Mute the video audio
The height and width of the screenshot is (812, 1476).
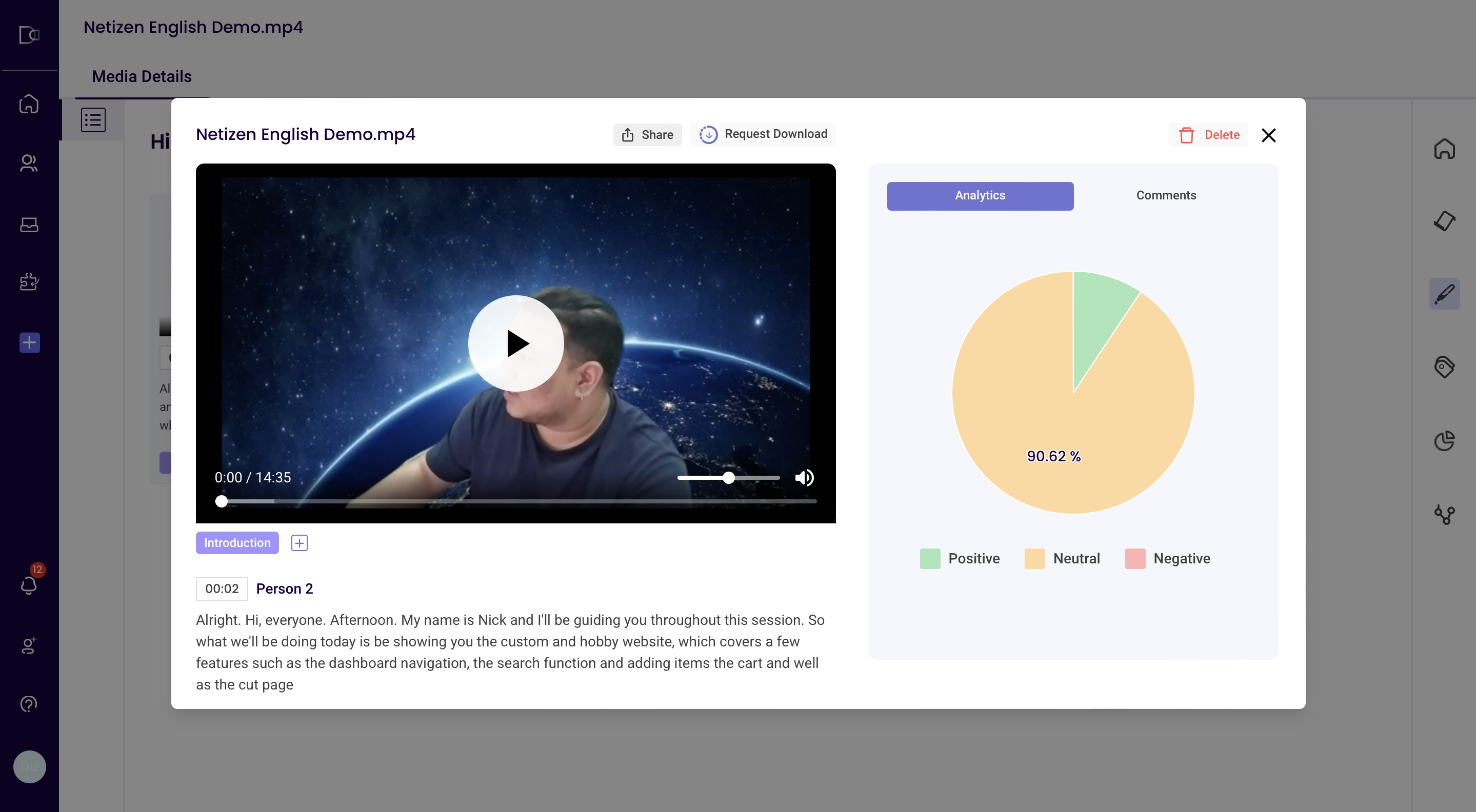click(x=804, y=478)
